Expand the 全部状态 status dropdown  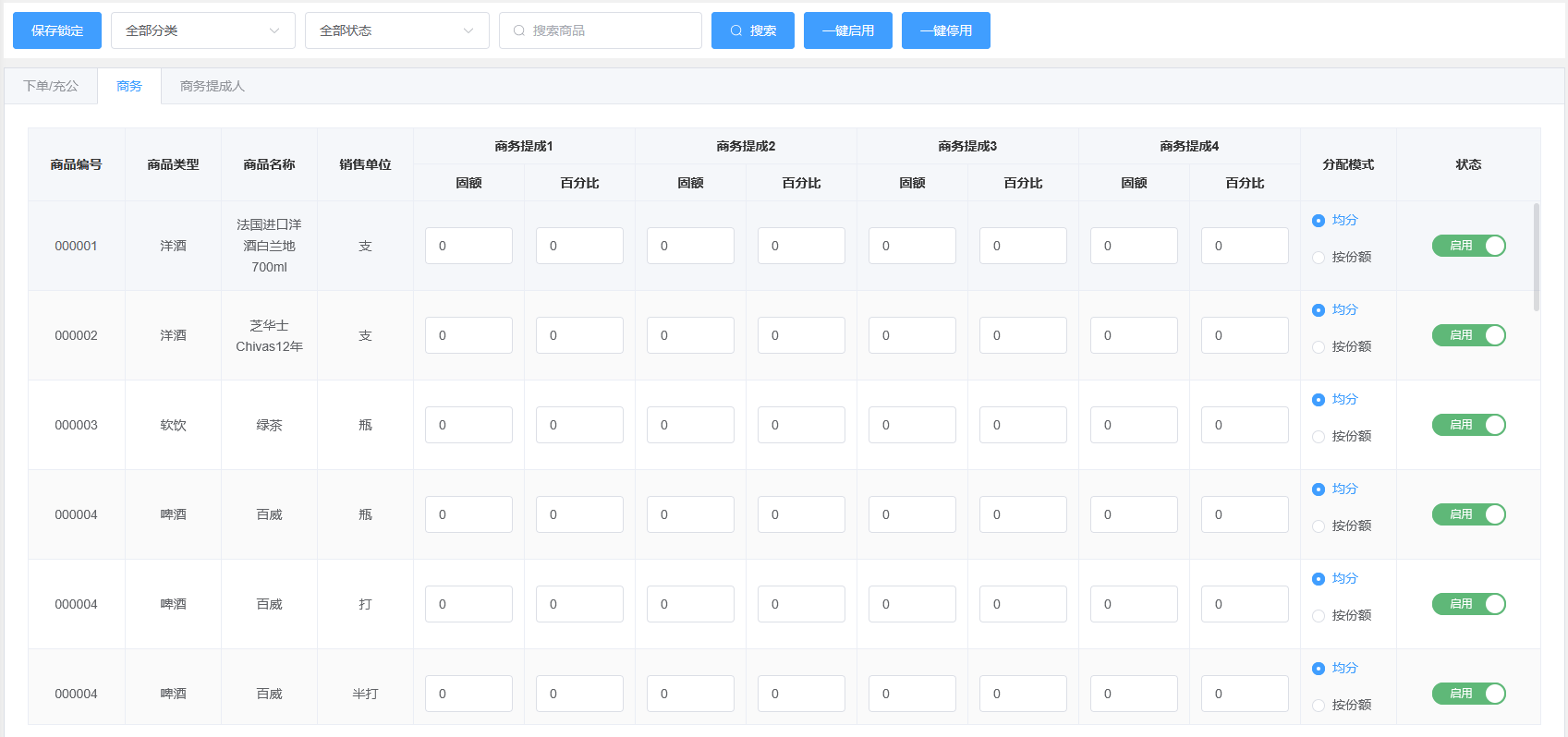[396, 30]
